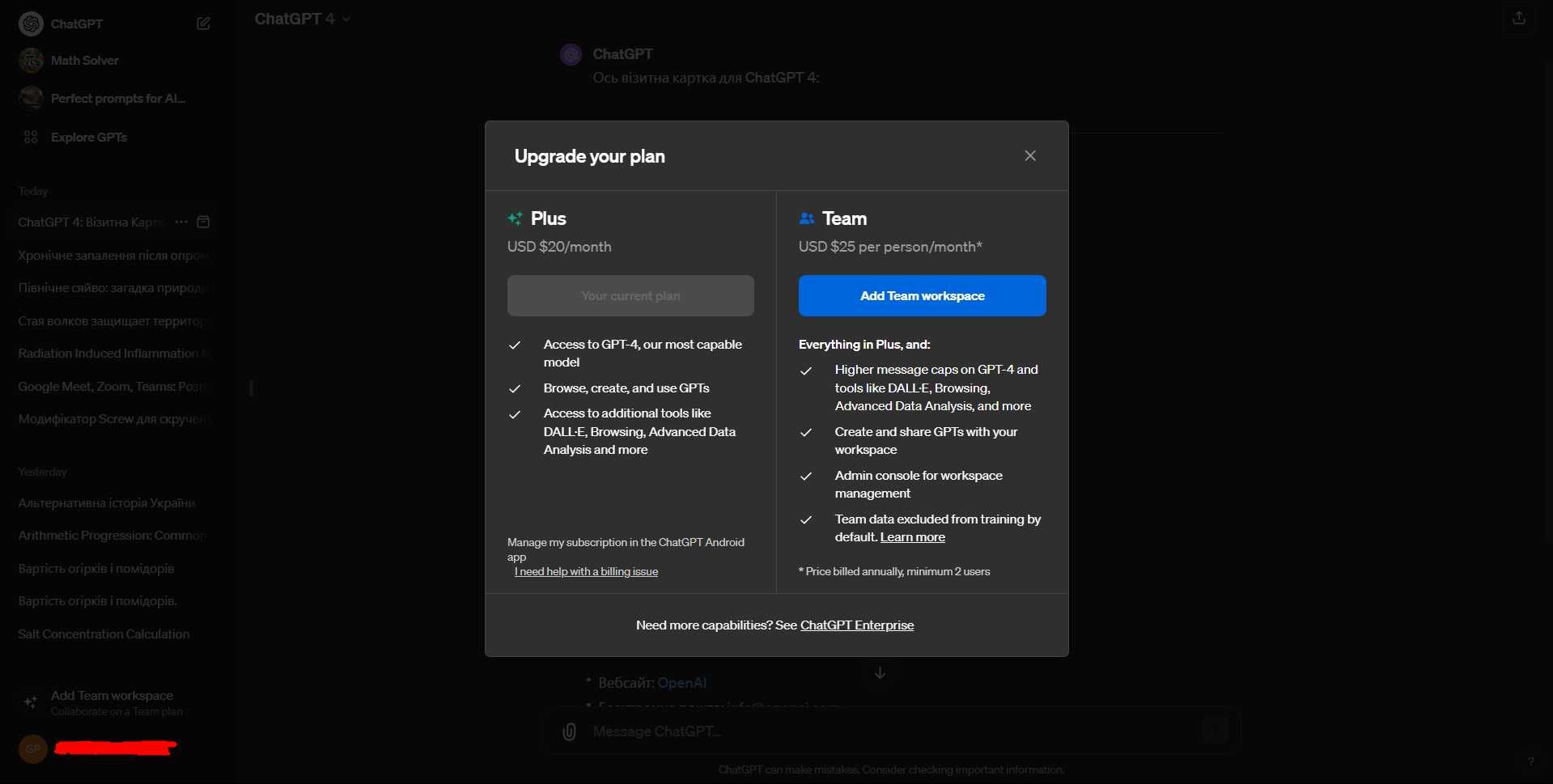Open chat 'Альтернативна історія України'
The width and height of the screenshot is (1553, 784).
click(113, 502)
